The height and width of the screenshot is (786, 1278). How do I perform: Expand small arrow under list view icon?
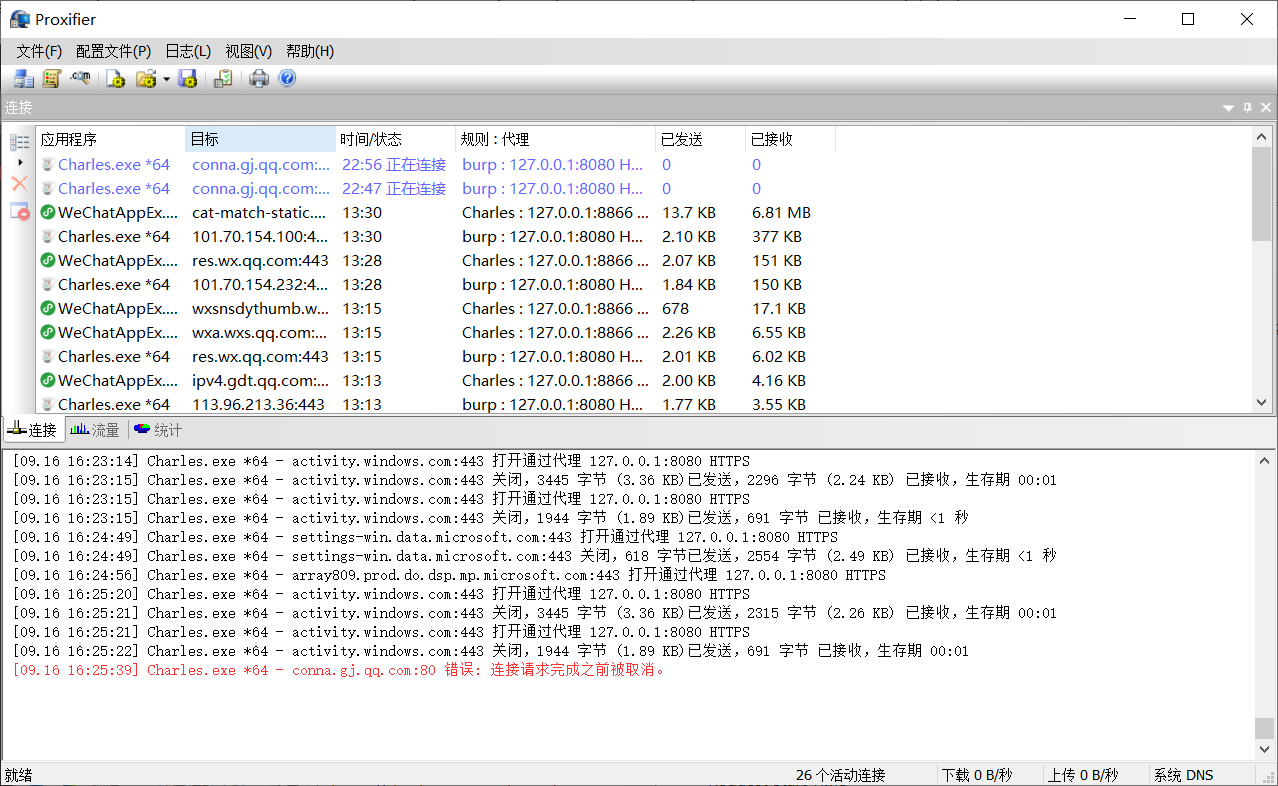tap(20, 162)
